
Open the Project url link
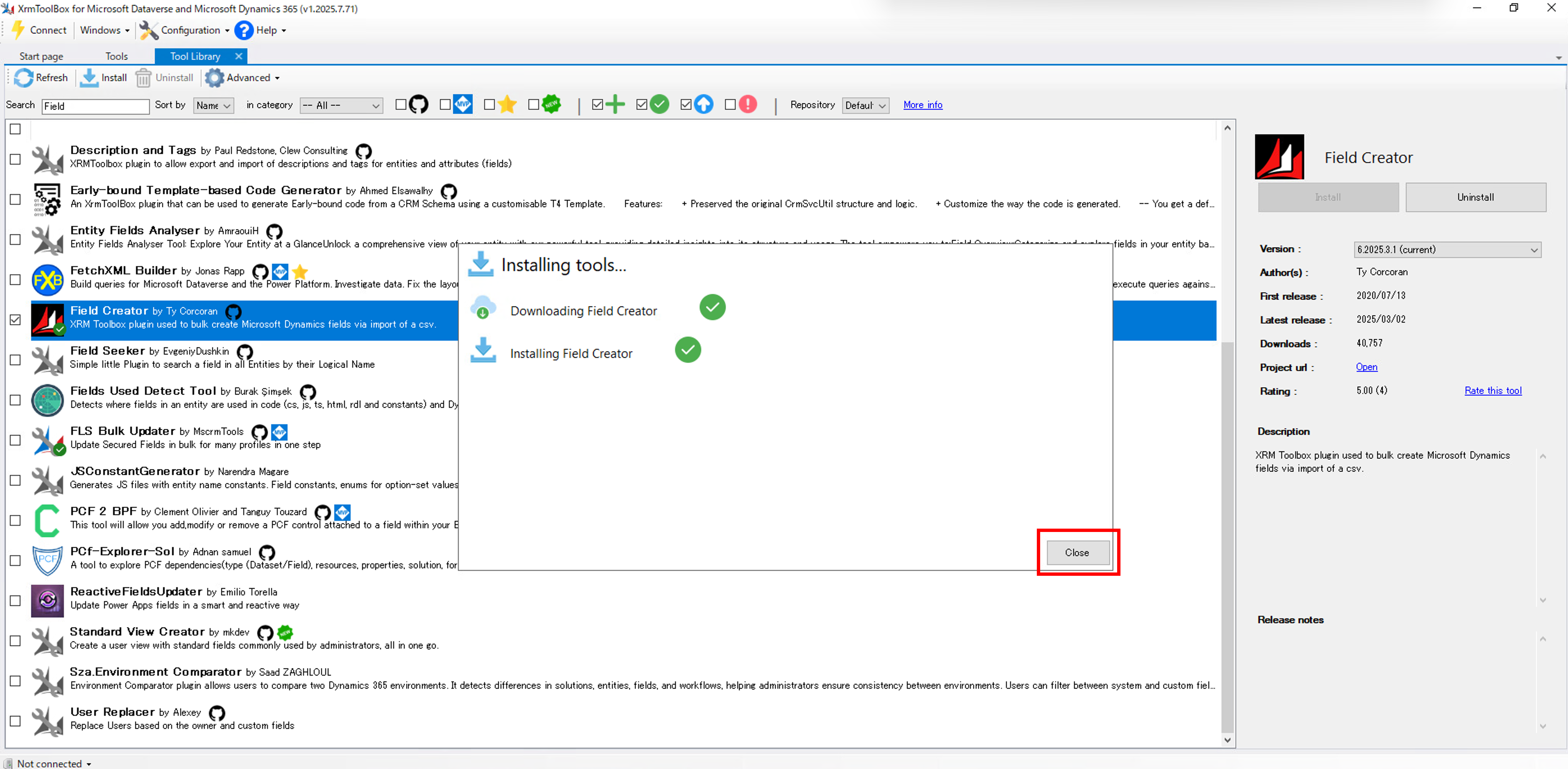tap(1367, 367)
